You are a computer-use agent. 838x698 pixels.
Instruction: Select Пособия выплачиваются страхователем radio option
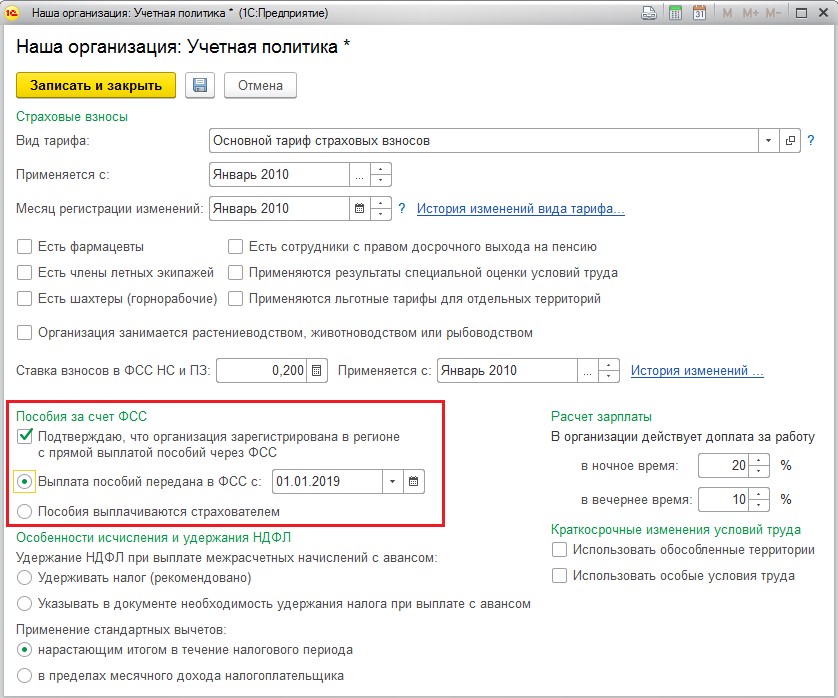25,512
